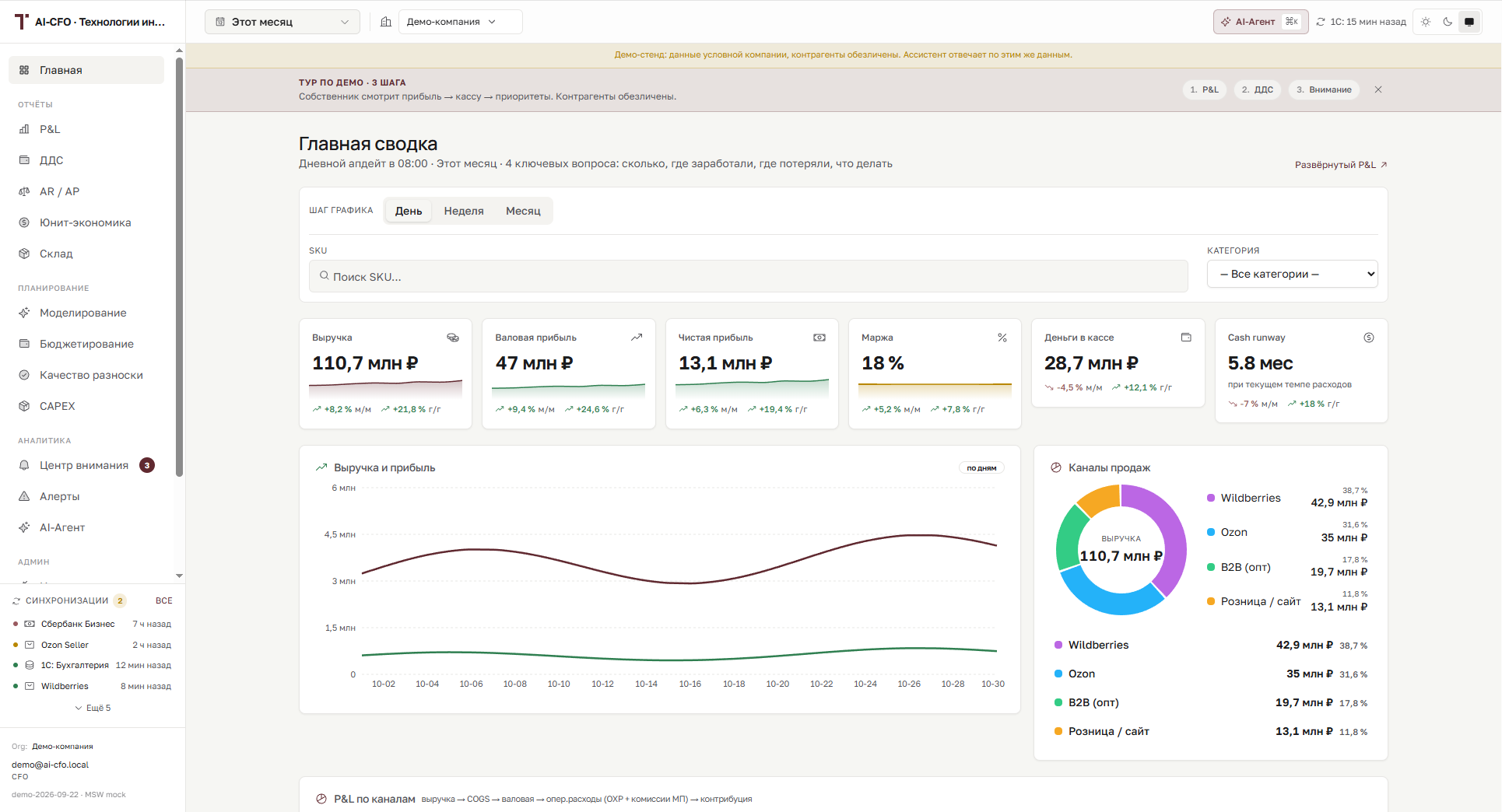Image resolution: width=1502 pixels, height=812 pixels.
Task: Click the AI-CFO logo in the header
Action: click(22, 22)
